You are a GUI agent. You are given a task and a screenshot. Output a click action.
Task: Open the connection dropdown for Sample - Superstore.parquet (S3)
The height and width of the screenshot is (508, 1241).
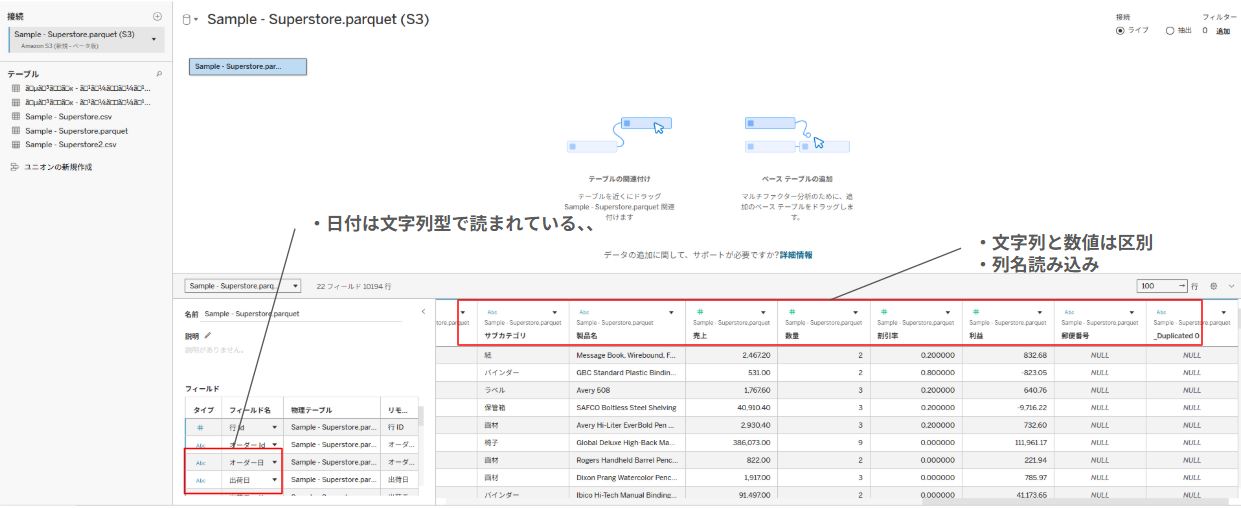click(x=154, y=39)
